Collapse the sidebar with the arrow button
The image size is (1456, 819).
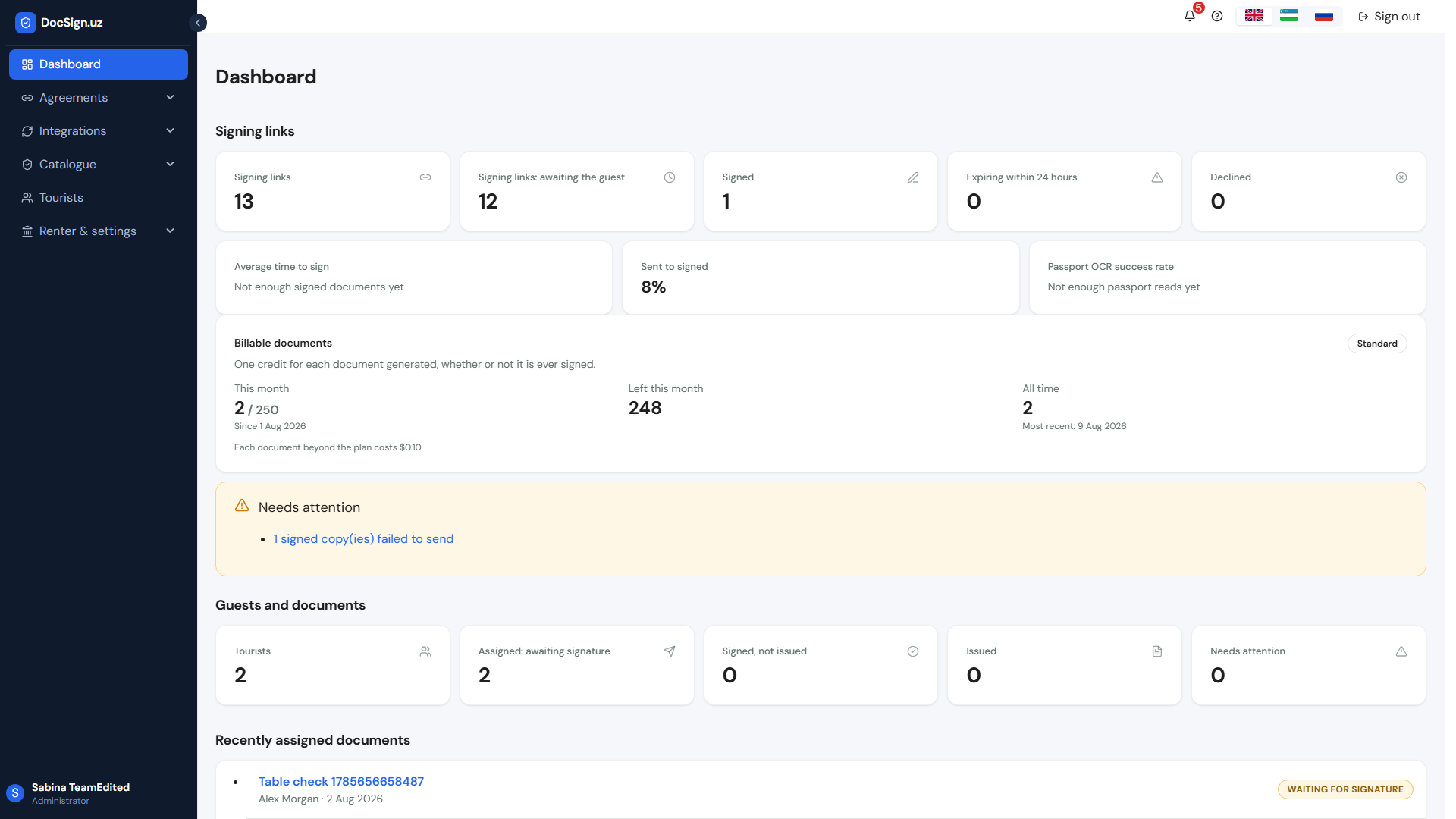click(198, 23)
